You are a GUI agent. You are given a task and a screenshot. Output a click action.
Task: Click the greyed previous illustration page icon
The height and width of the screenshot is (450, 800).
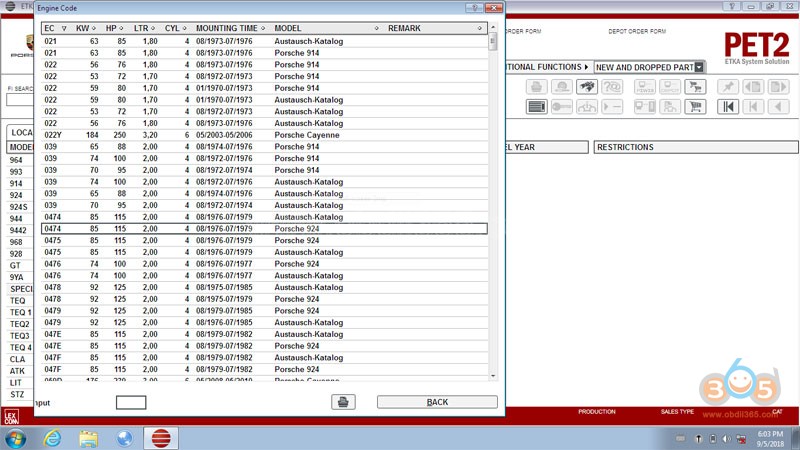753,87
